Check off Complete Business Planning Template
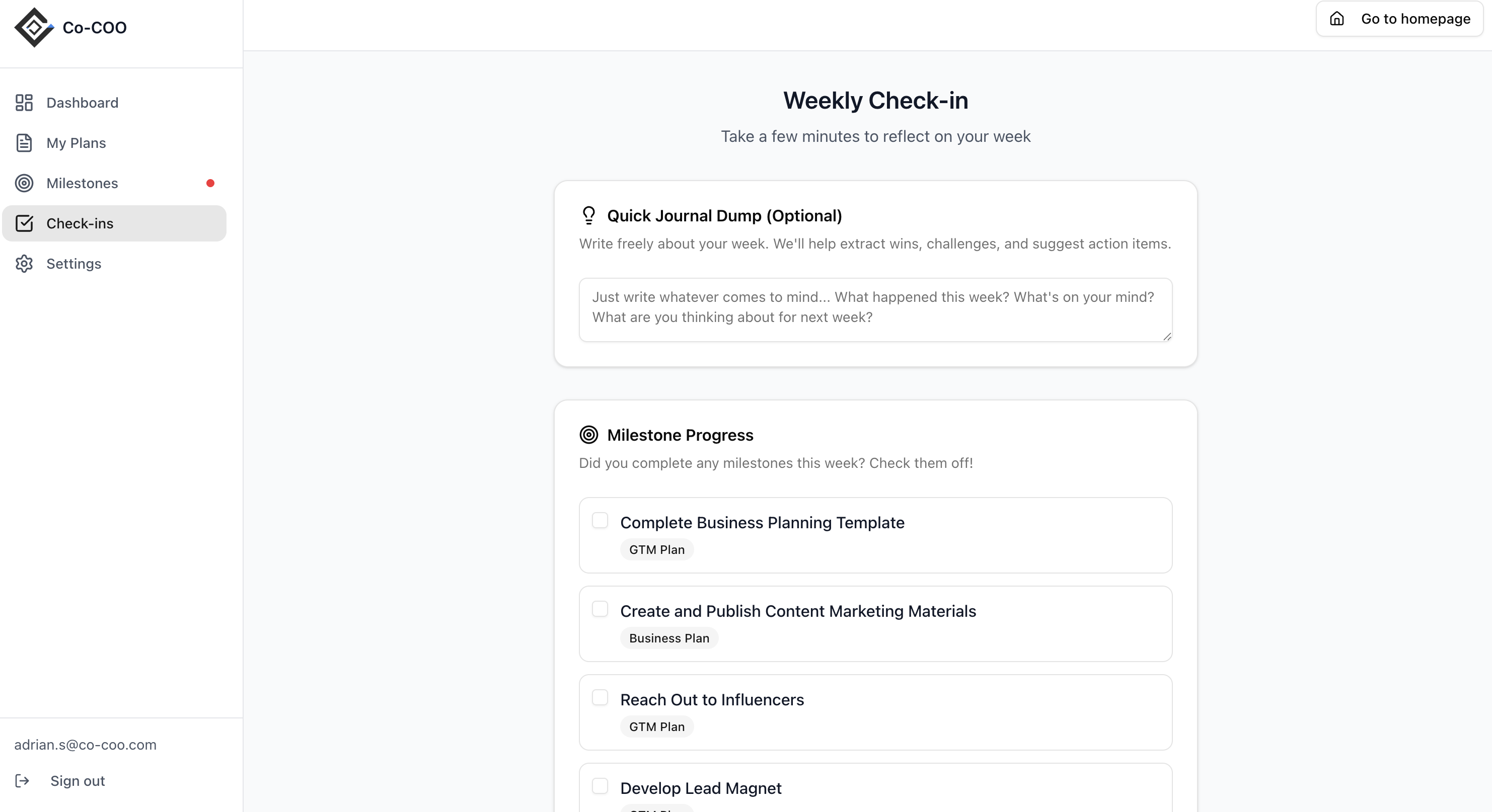This screenshot has height=812, width=1492. (600, 520)
